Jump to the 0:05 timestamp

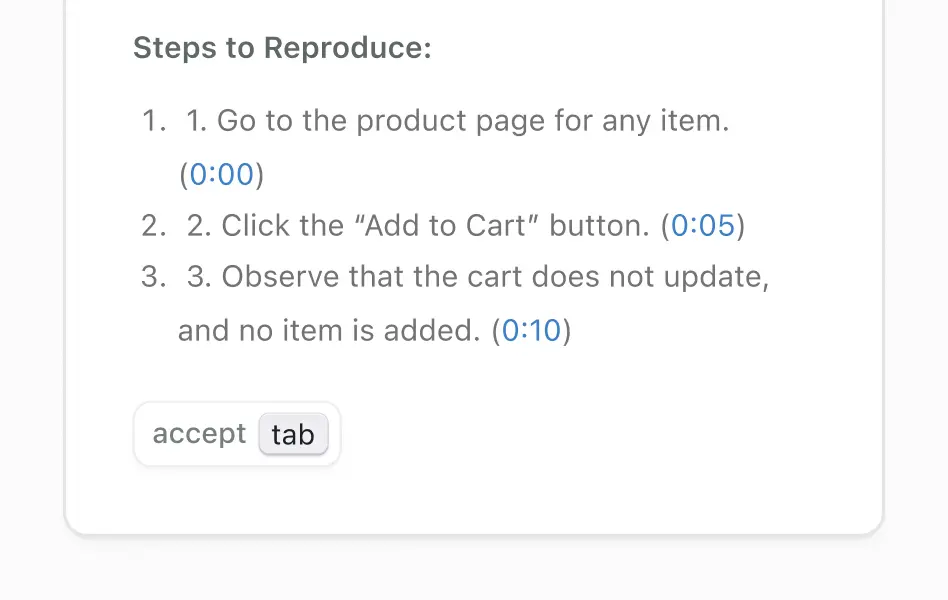[703, 226]
